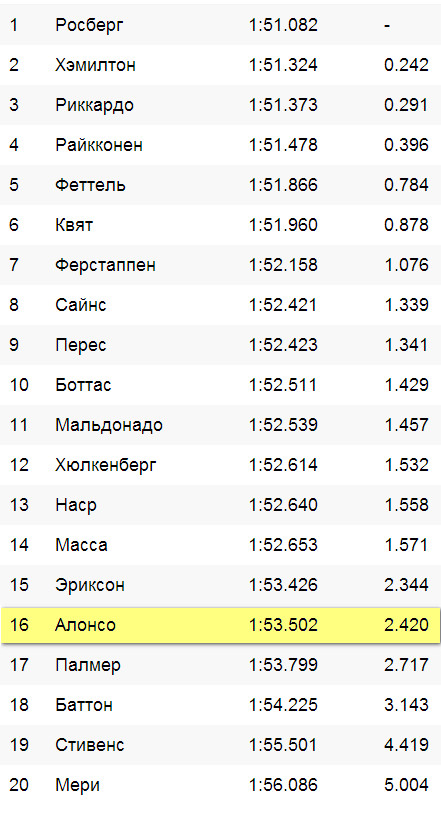
Task: Select Баттон lap time 1:54.225
Action: tap(283, 705)
